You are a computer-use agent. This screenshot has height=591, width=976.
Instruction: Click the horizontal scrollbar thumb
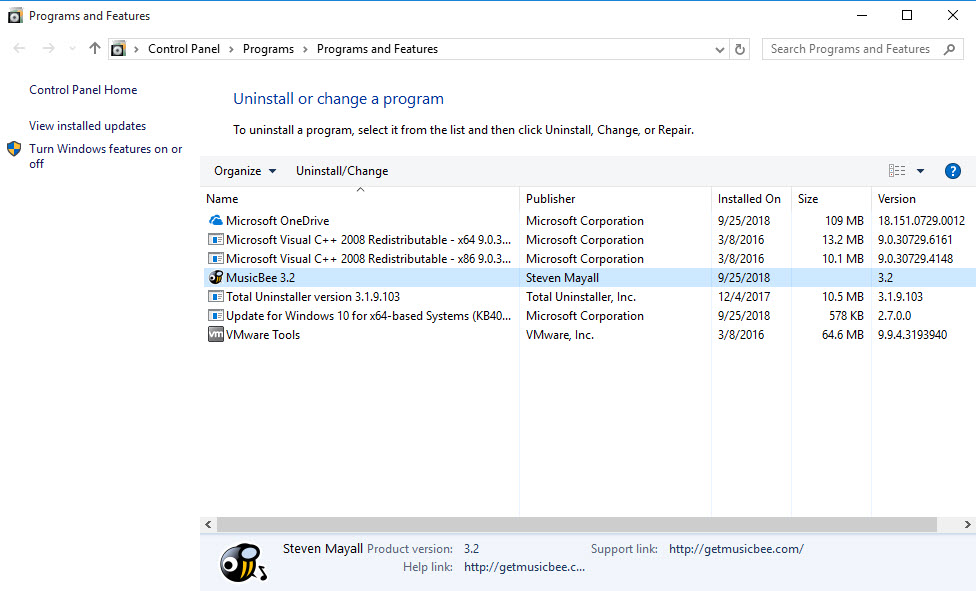tap(576, 524)
